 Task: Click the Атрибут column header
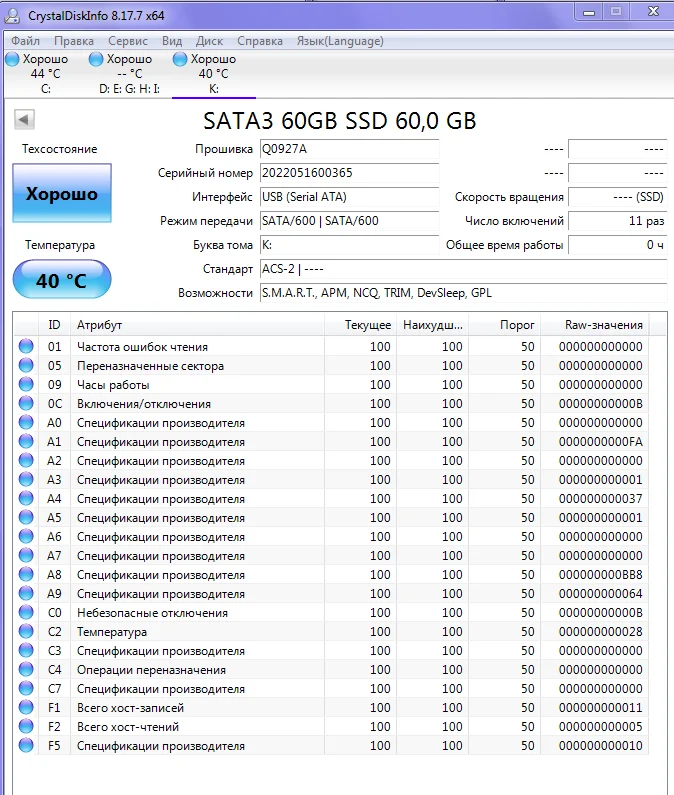click(x=197, y=325)
